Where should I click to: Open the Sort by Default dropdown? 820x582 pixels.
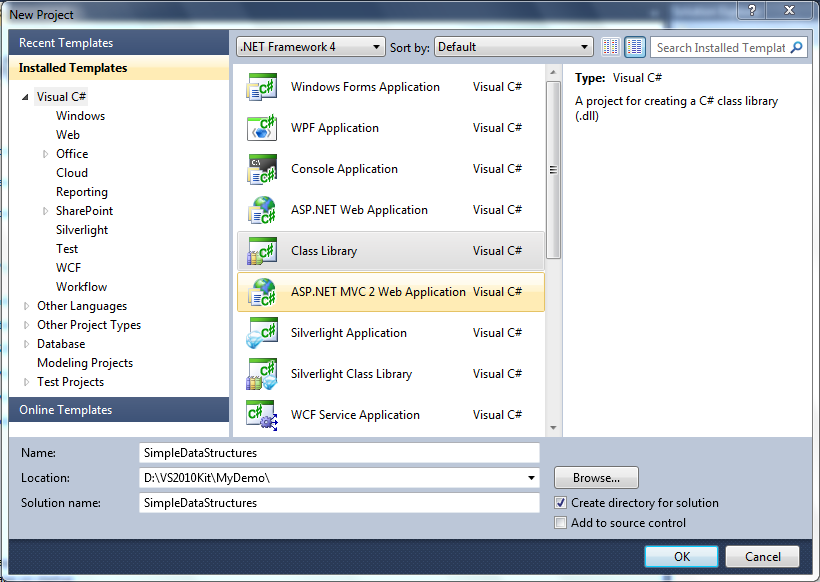(x=514, y=47)
